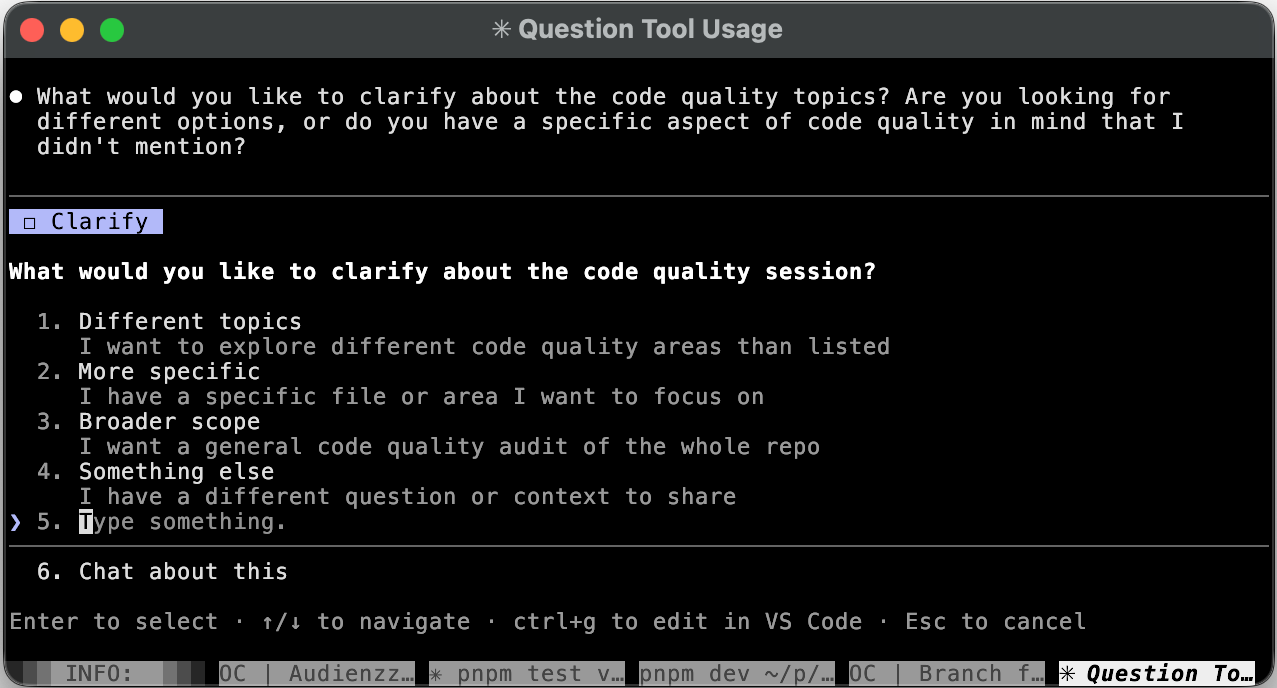Click the green full-screen traffic light

[113, 30]
